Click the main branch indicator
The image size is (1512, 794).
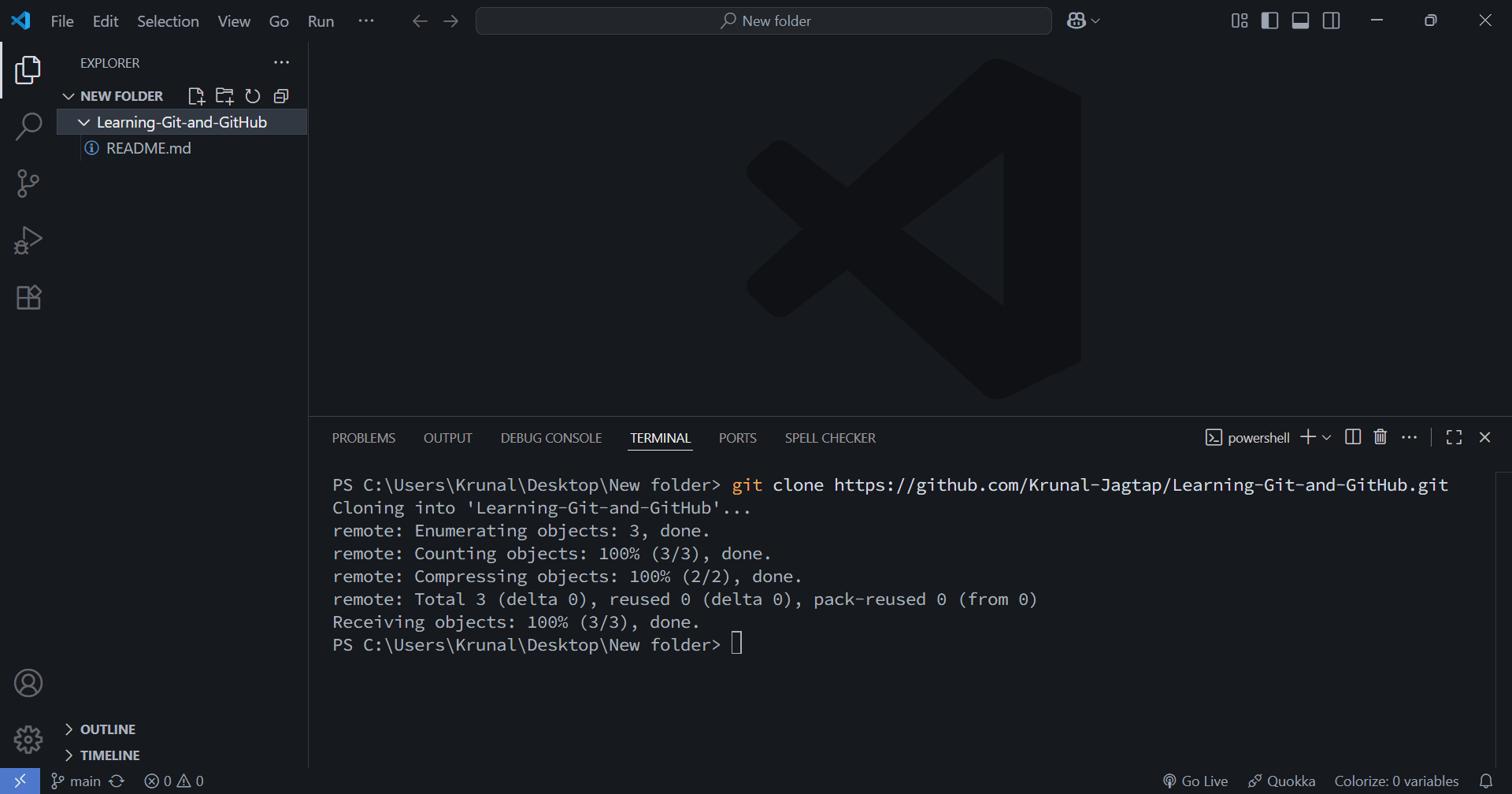[x=76, y=781]
